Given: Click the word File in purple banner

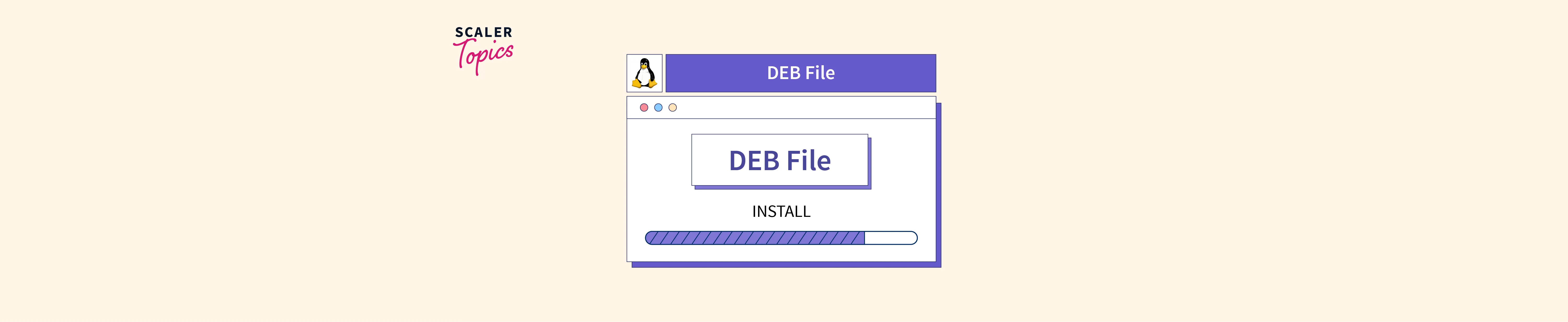Looking at the screenshot, I should coord(820,73).
